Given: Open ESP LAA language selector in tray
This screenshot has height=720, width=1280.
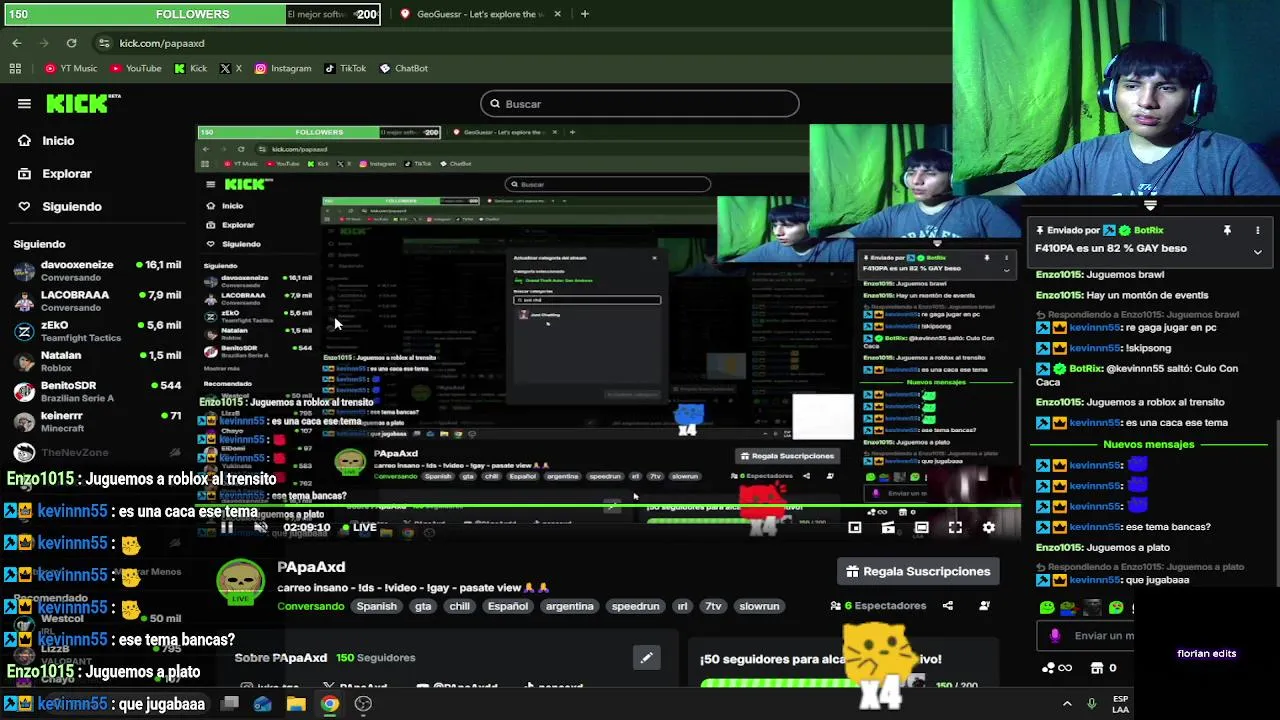Looking at the screenshot, I should pos(1120,704).
